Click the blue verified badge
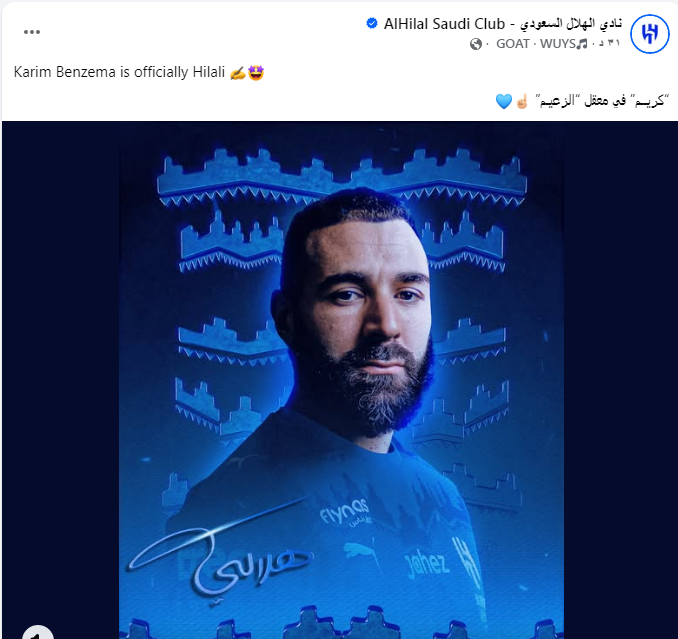Screen dimensions: 678x639 click(x=371, y=23)
